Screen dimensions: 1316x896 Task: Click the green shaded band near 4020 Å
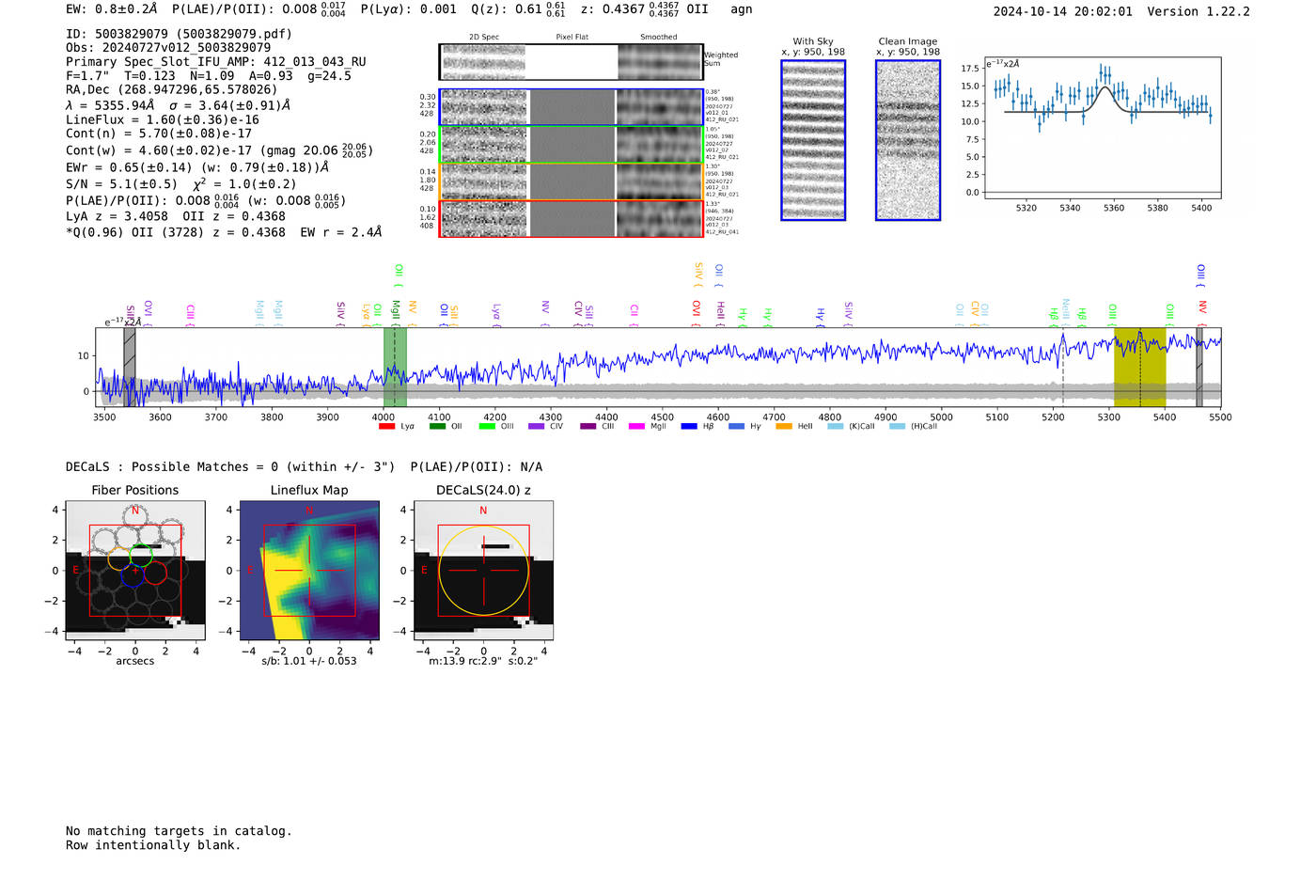click(395, 368)
